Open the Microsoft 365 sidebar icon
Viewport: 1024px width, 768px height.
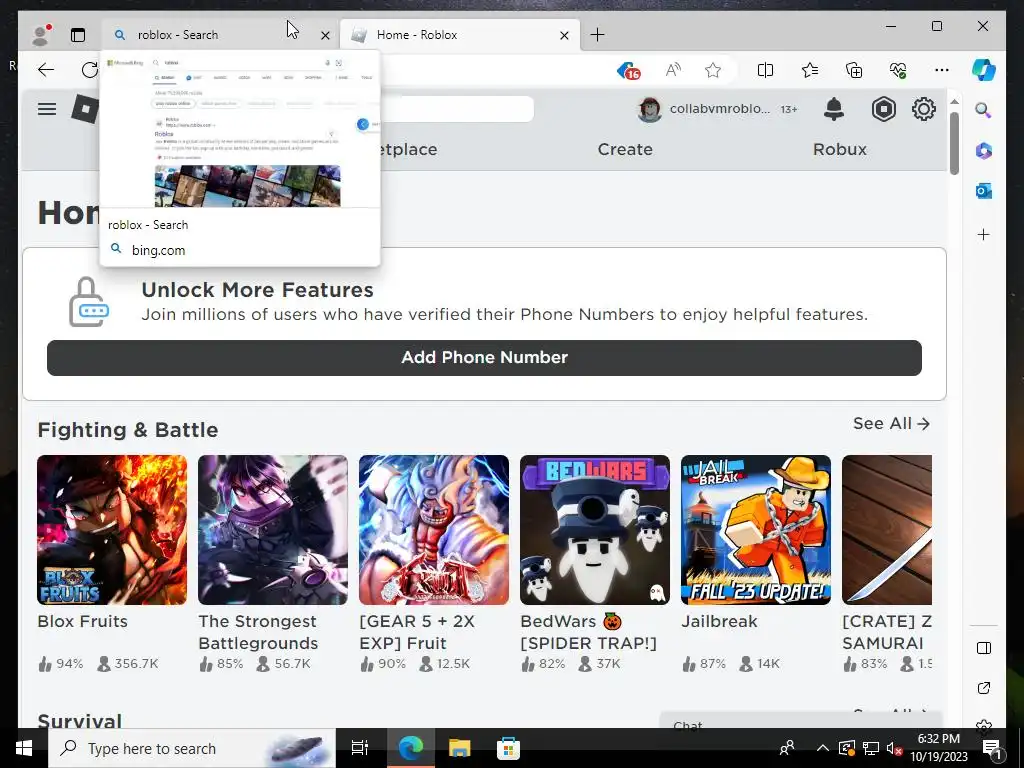click(984, 151)
